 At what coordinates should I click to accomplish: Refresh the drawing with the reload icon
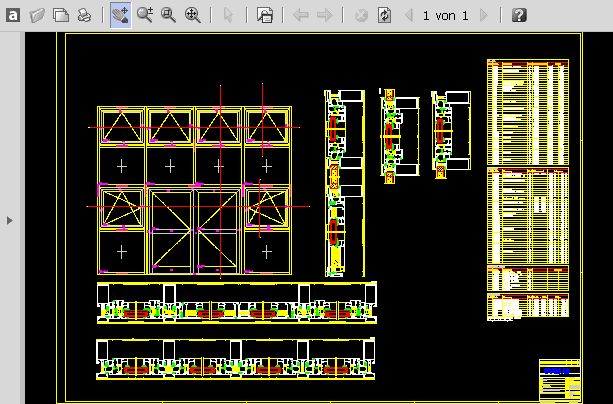click(384, 15)
